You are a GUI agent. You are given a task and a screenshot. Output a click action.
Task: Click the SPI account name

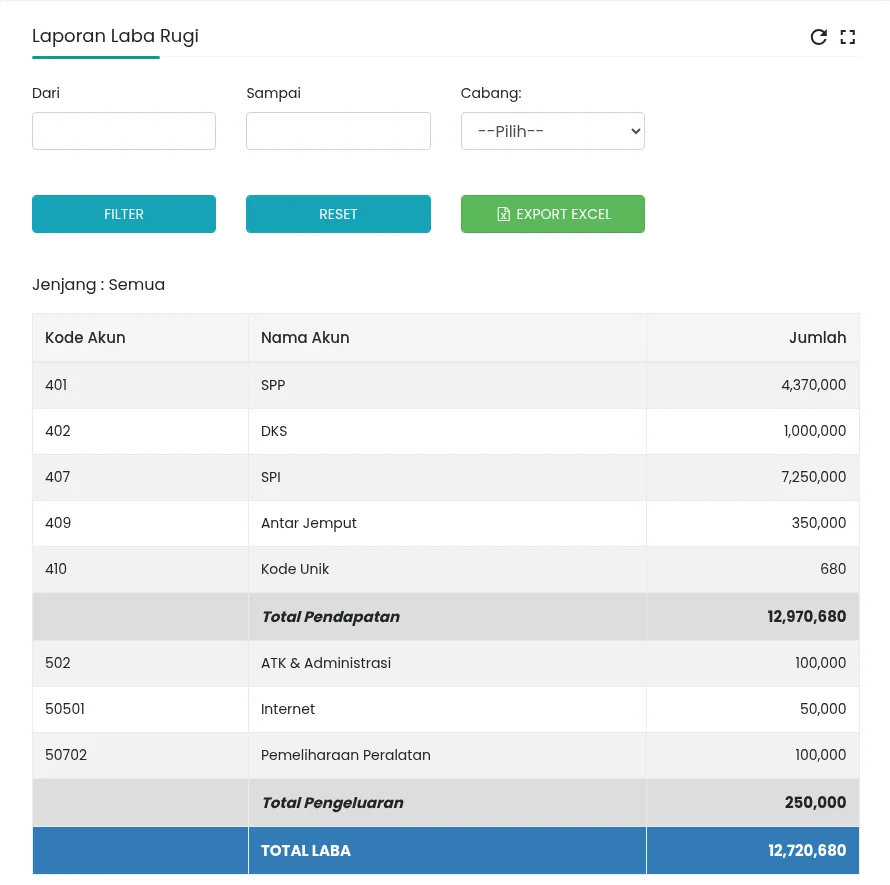(x=271, y=477)
